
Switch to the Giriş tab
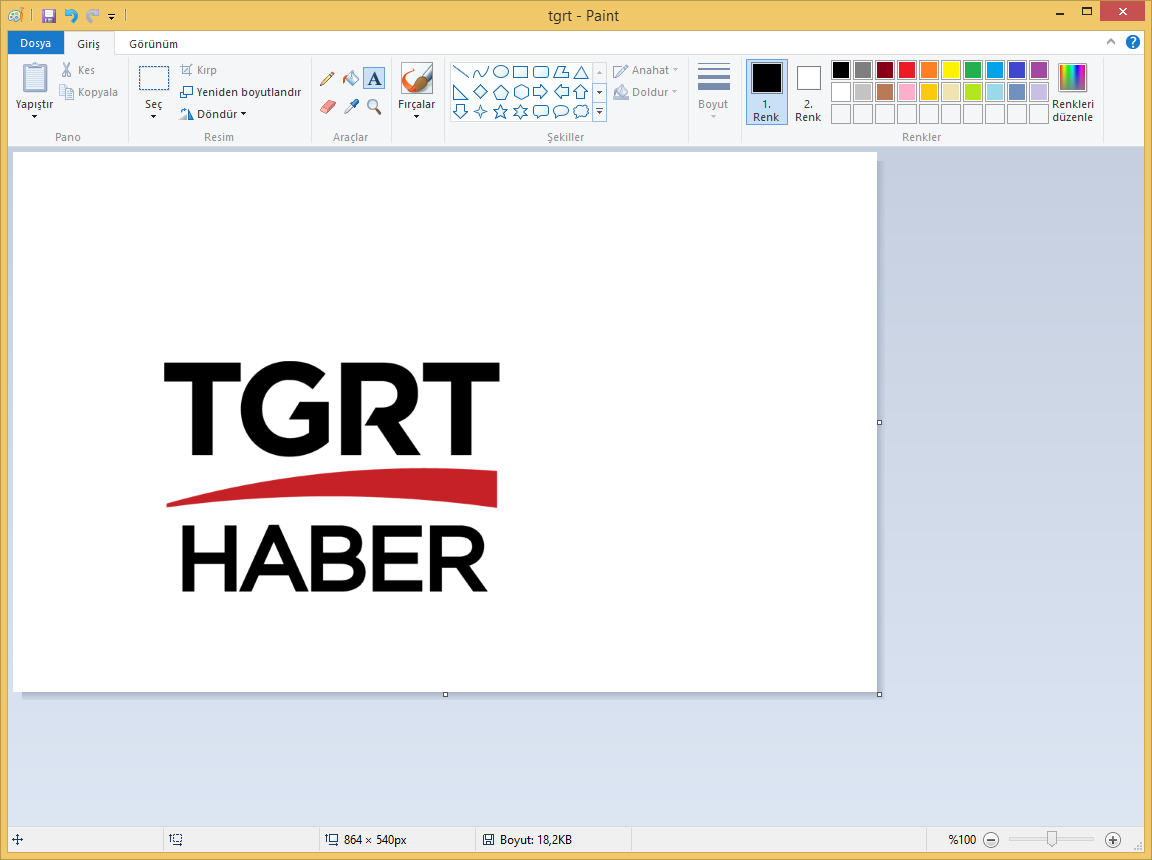[88, 44]
